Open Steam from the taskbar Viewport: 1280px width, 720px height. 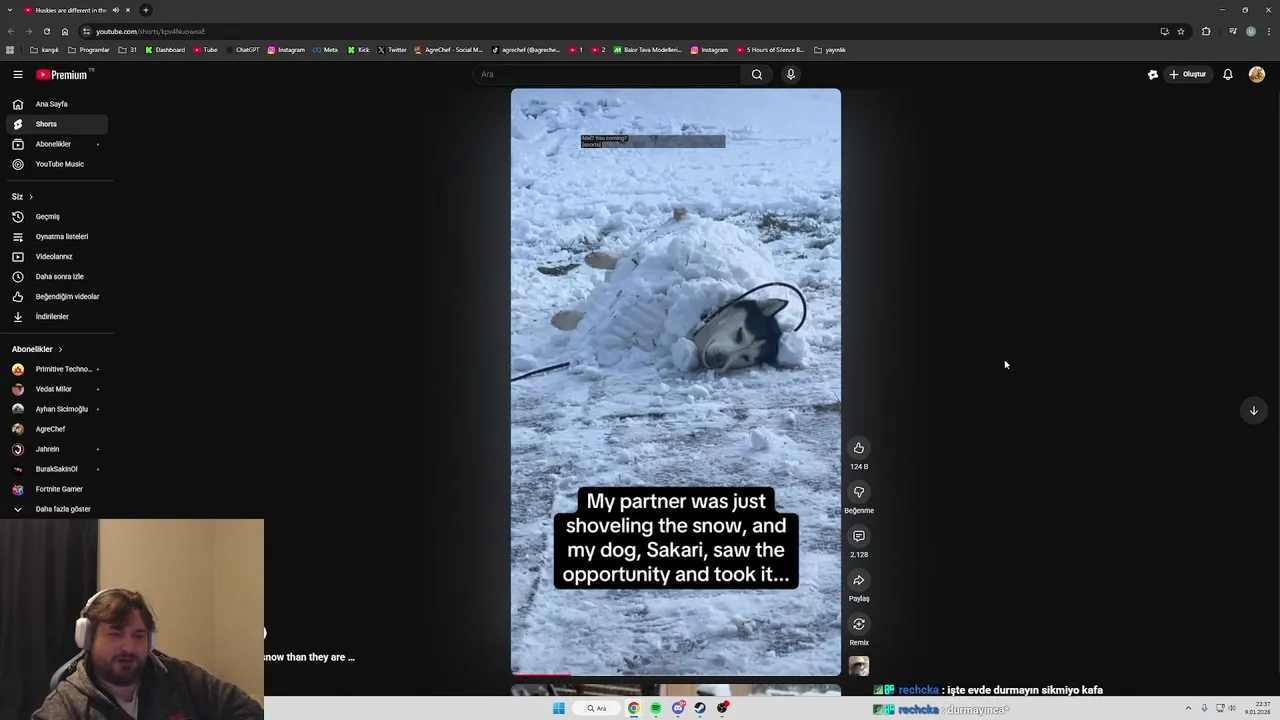(x=700, y=708)
